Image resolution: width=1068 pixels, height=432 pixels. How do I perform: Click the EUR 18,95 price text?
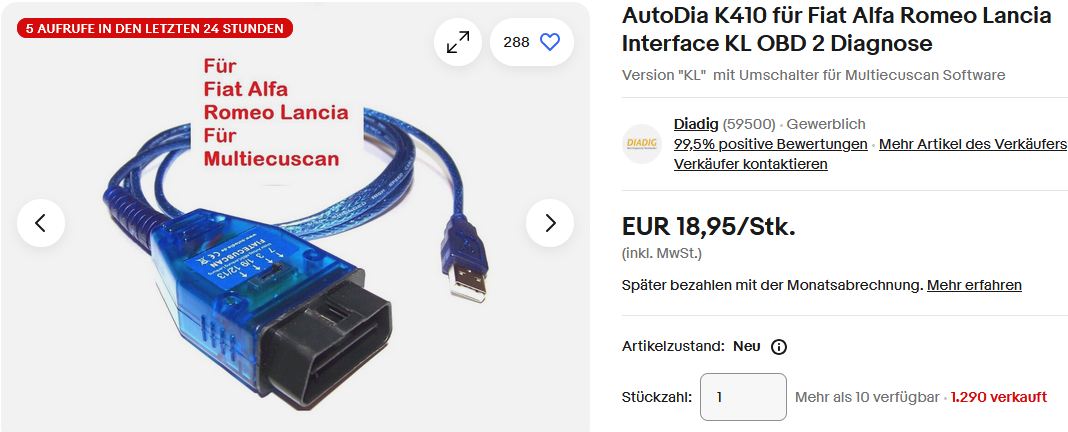coord(708,227)
